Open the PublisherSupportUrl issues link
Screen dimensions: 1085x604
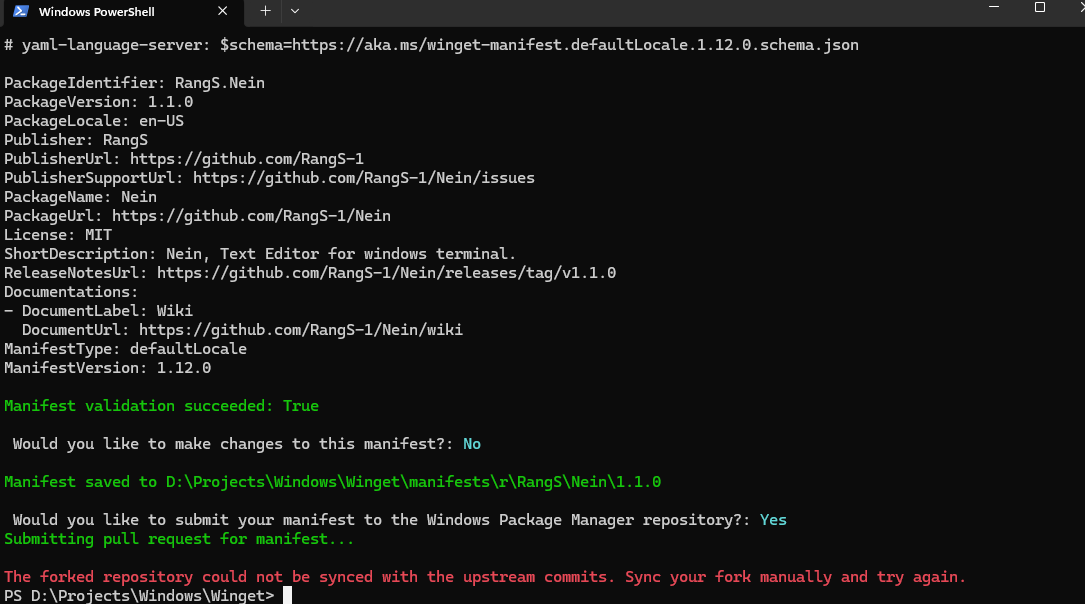pos(364,178)
